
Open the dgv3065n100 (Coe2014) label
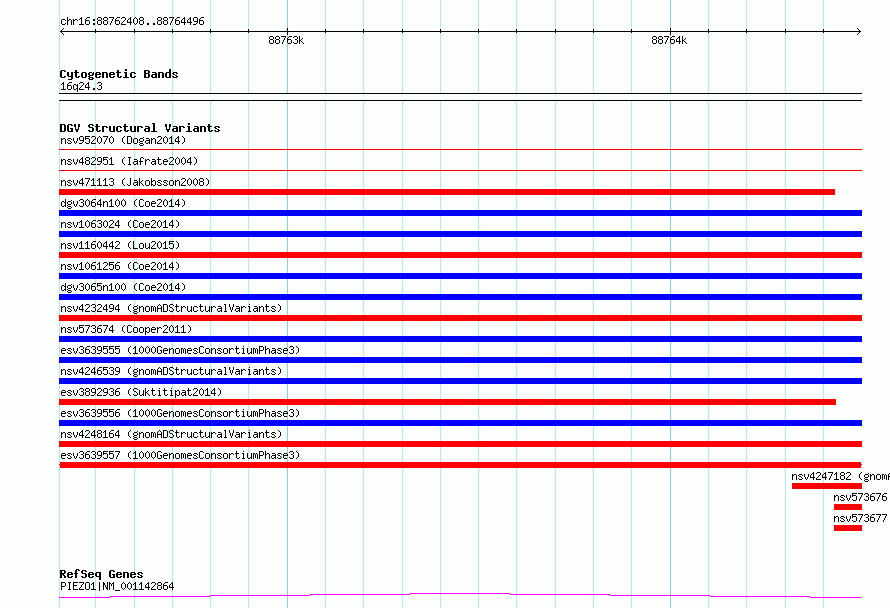pyautogui.click(x=123, y=287)
